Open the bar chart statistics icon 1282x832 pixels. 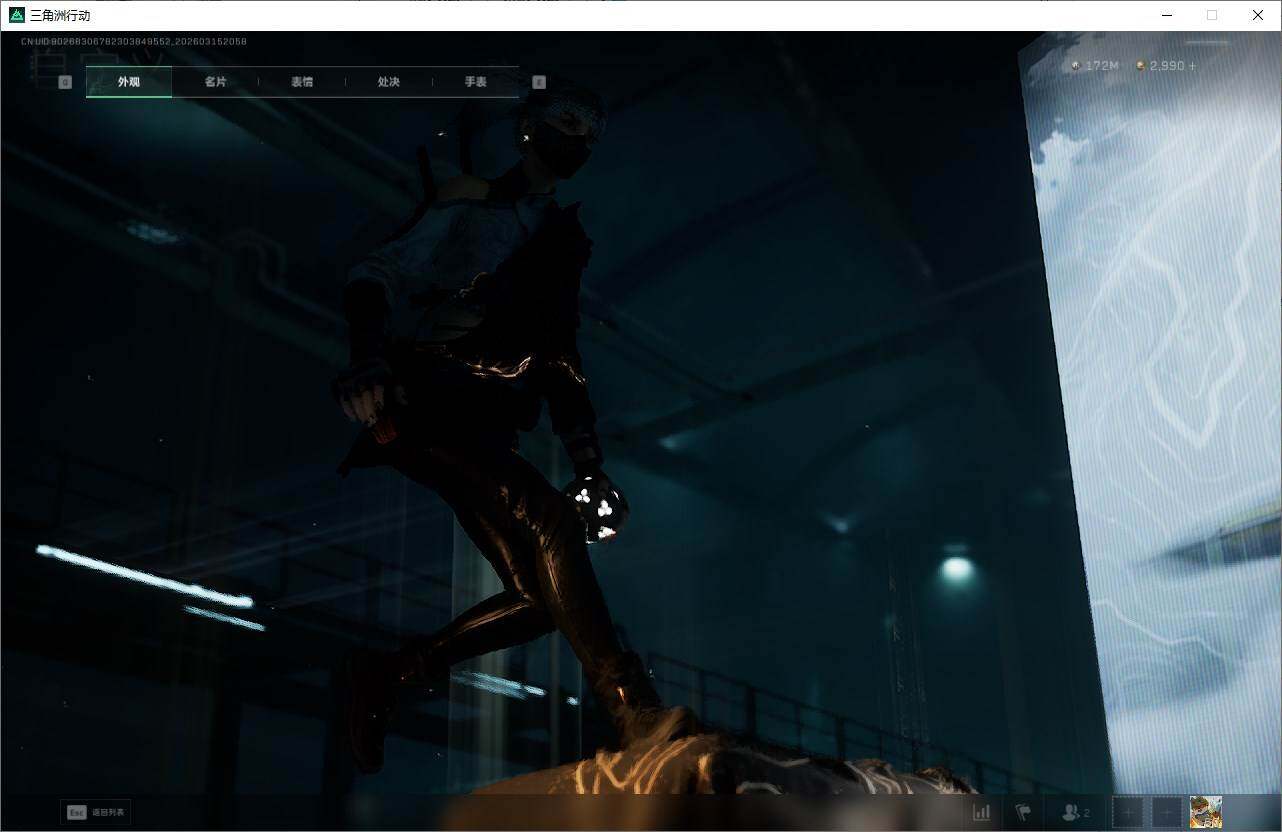coord(982,812)
